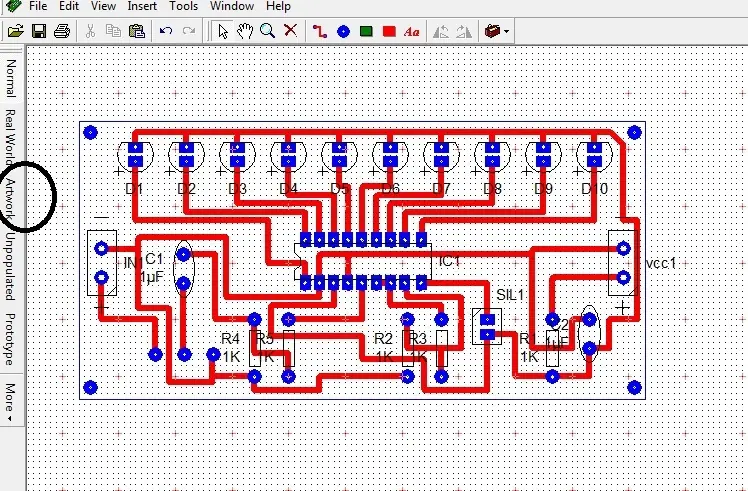Open the Help menu
Viewport: 748px width, 491px height.
[278, 6]
